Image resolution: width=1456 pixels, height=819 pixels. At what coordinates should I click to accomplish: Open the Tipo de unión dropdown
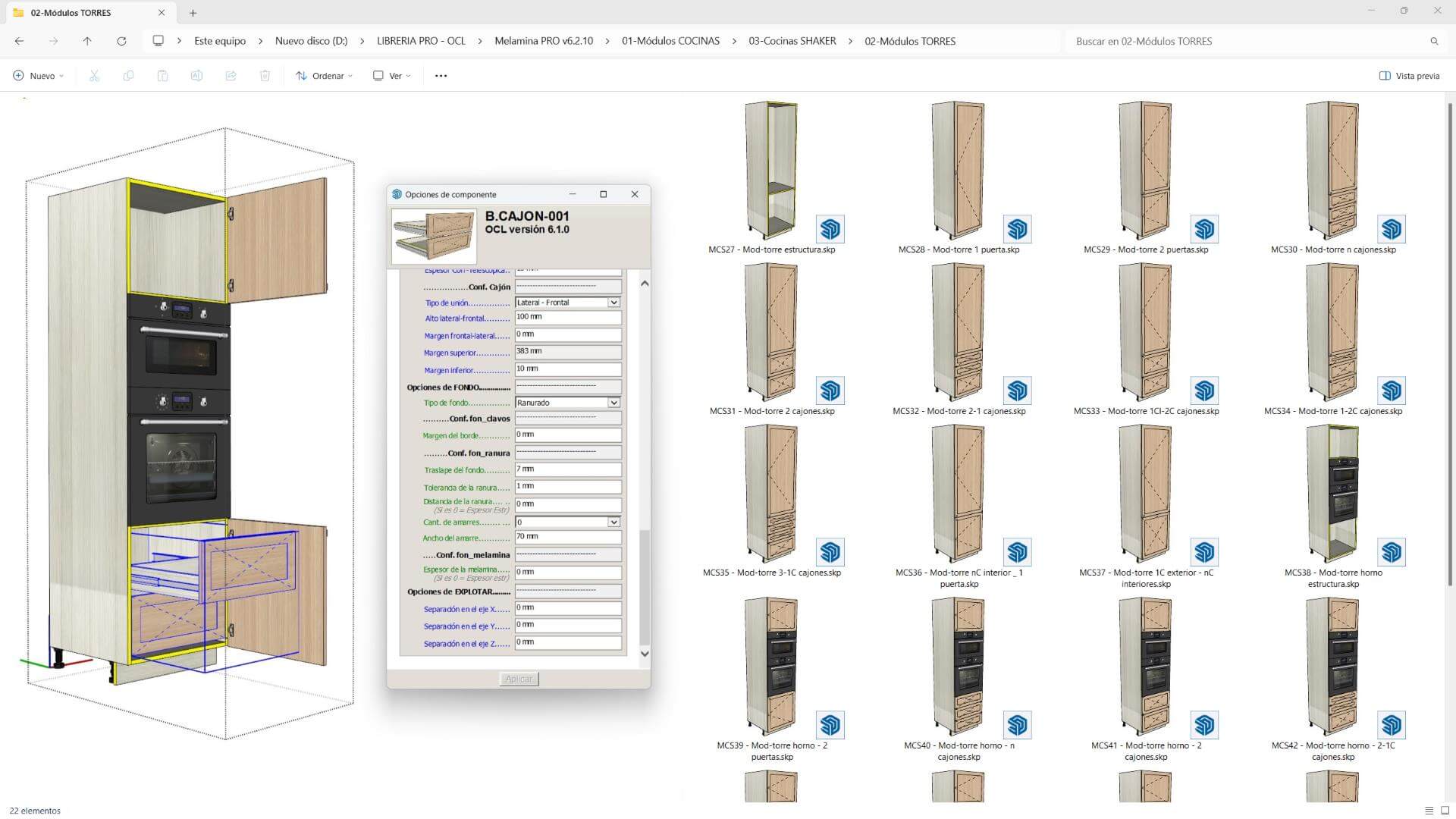coord(613,303)
